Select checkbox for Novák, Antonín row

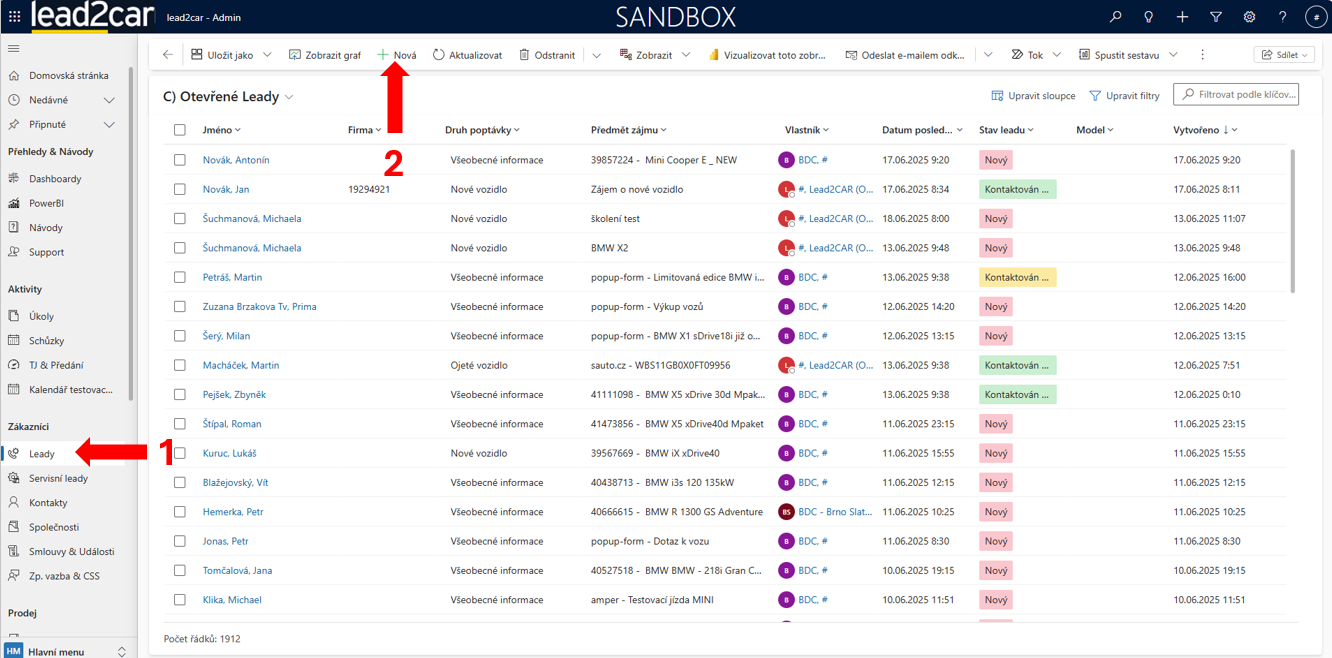180,160
